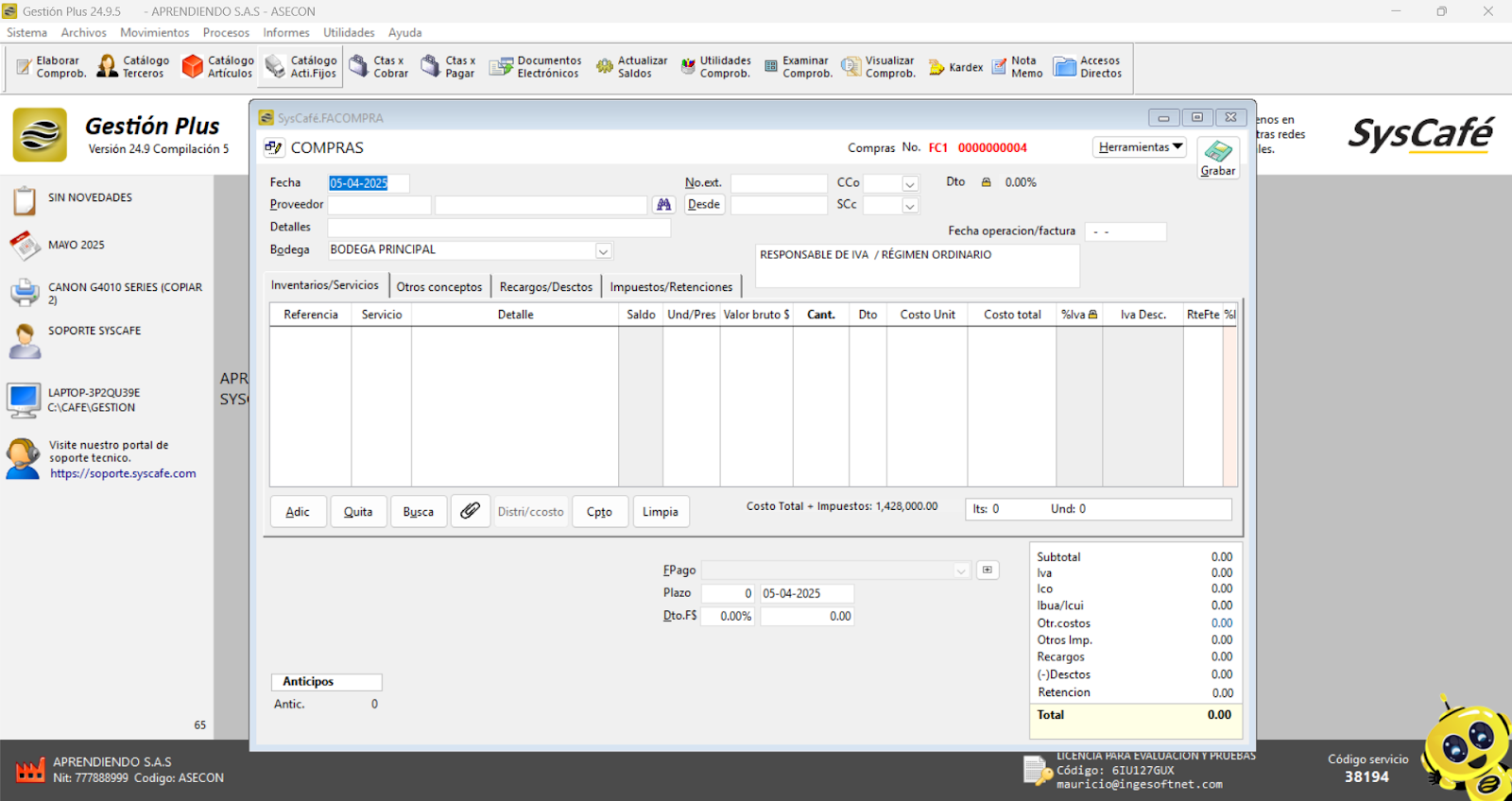This screenshot has width=1512, height=801.
Task: Open the soporte.syscafe.com link
Action: coord(123,474)
